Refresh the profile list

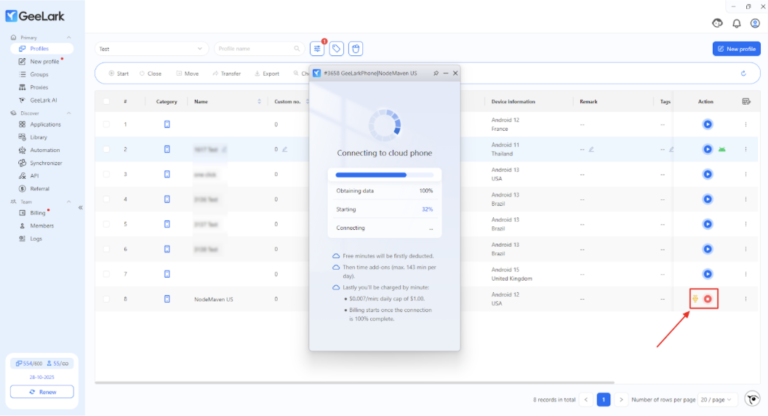click(743, 73)
